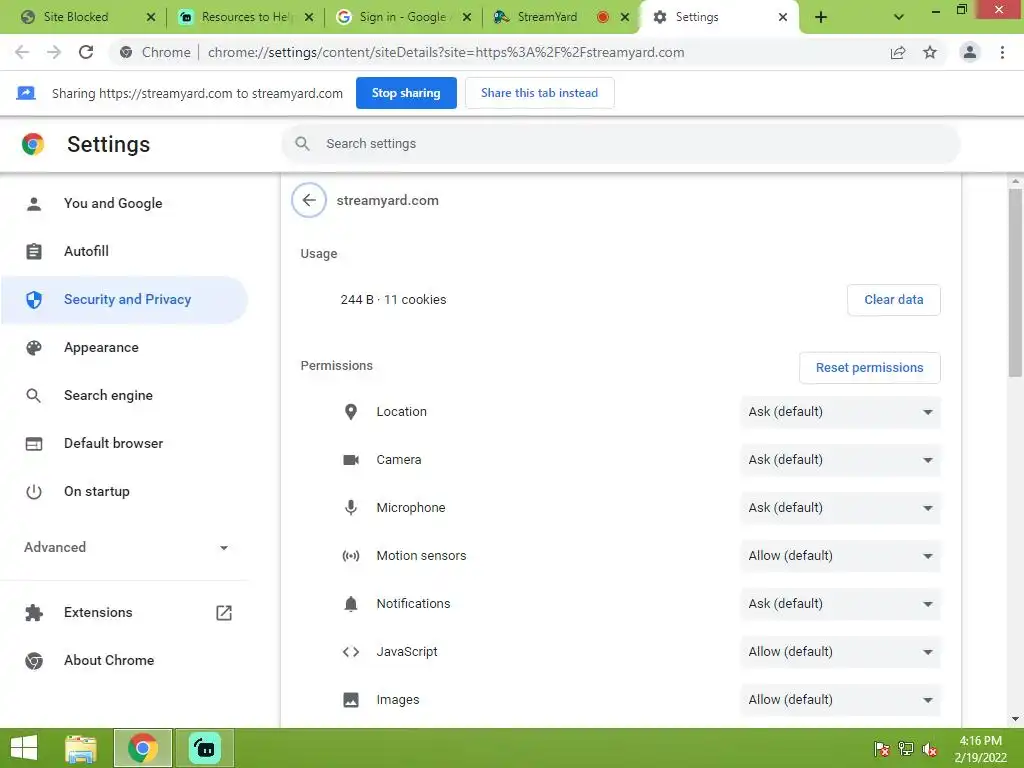The height and width of the screenshot is (768, 1024).
Task: Open the Images permission dropdown
Action: tap(840, 699)
